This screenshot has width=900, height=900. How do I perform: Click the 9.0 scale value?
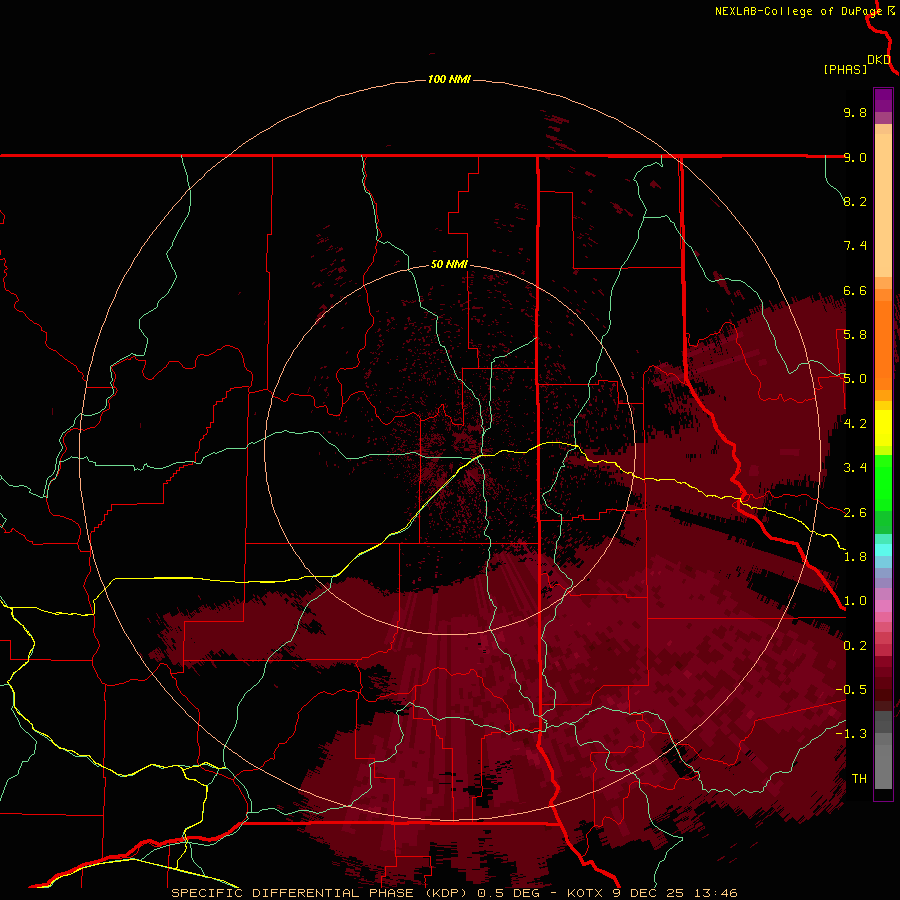pos(855,157)
